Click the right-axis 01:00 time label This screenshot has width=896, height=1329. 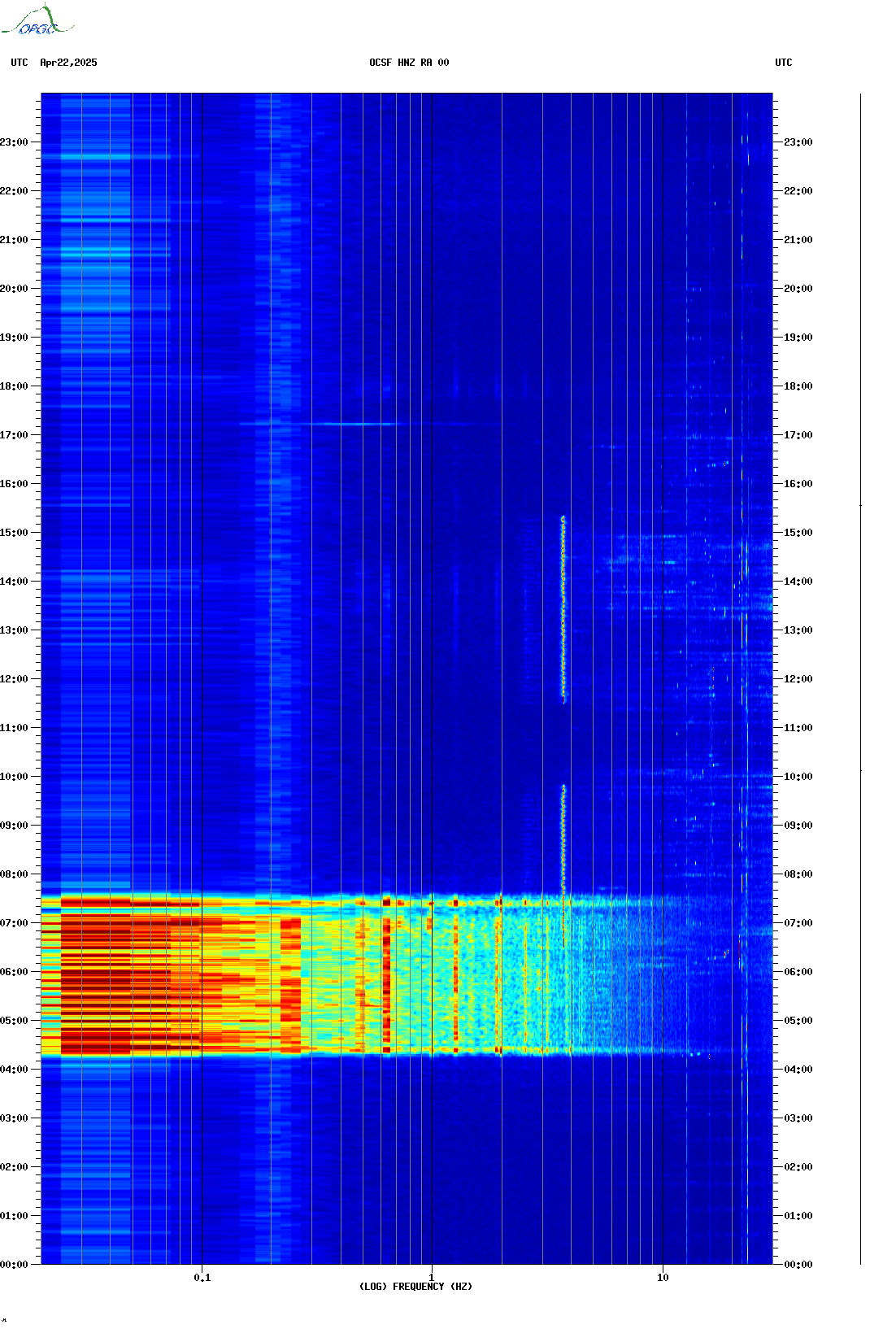(798, 1216)
